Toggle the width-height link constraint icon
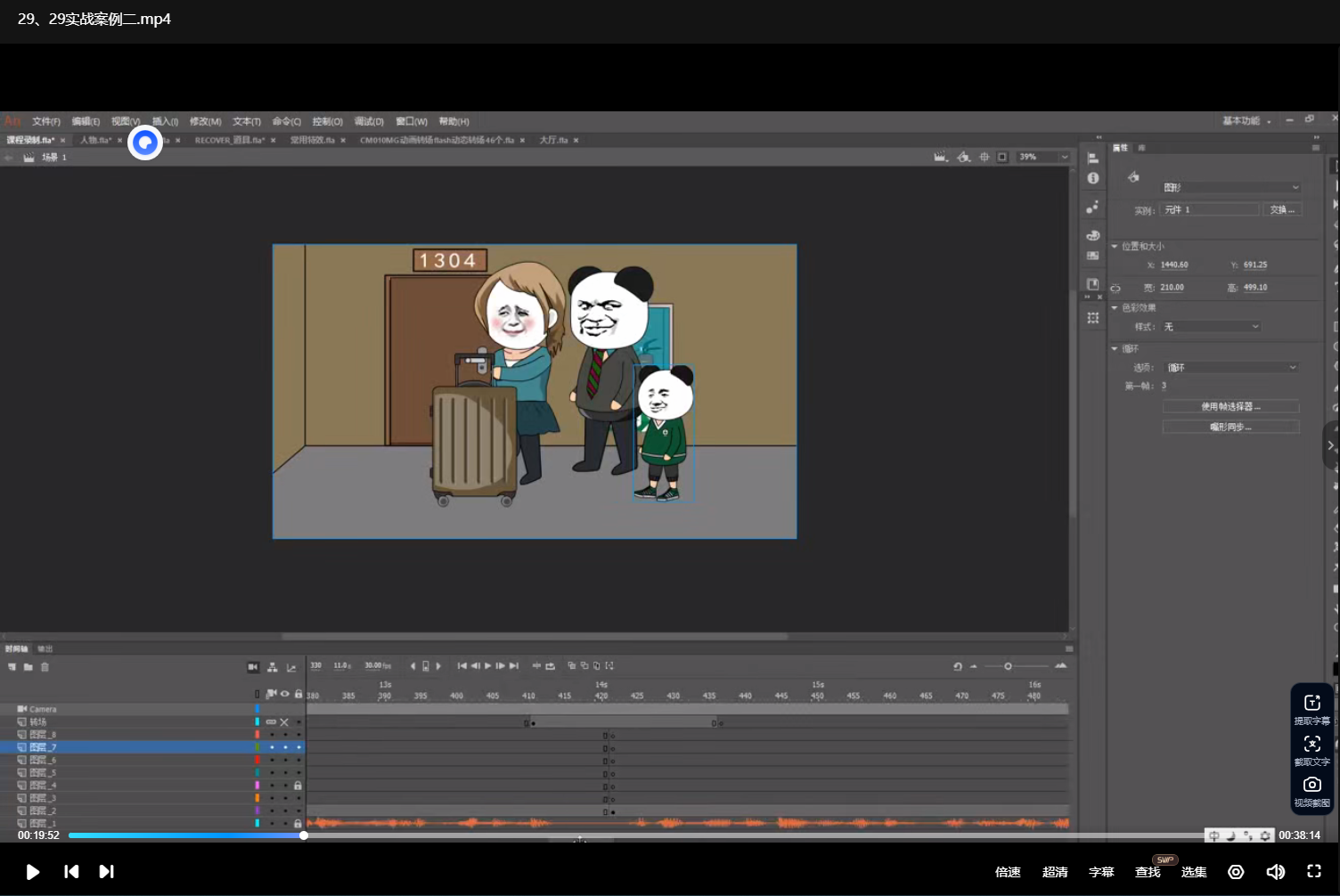The image size is (1340, 896). click(1115, 288)
